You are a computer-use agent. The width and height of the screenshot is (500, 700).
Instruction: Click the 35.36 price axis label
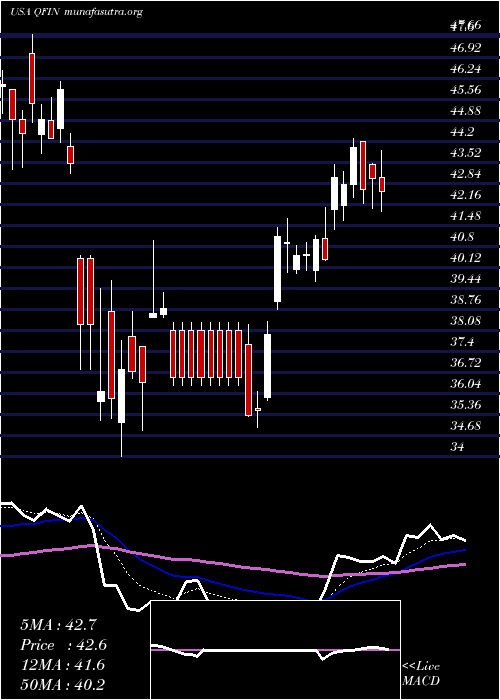point(466,404)
